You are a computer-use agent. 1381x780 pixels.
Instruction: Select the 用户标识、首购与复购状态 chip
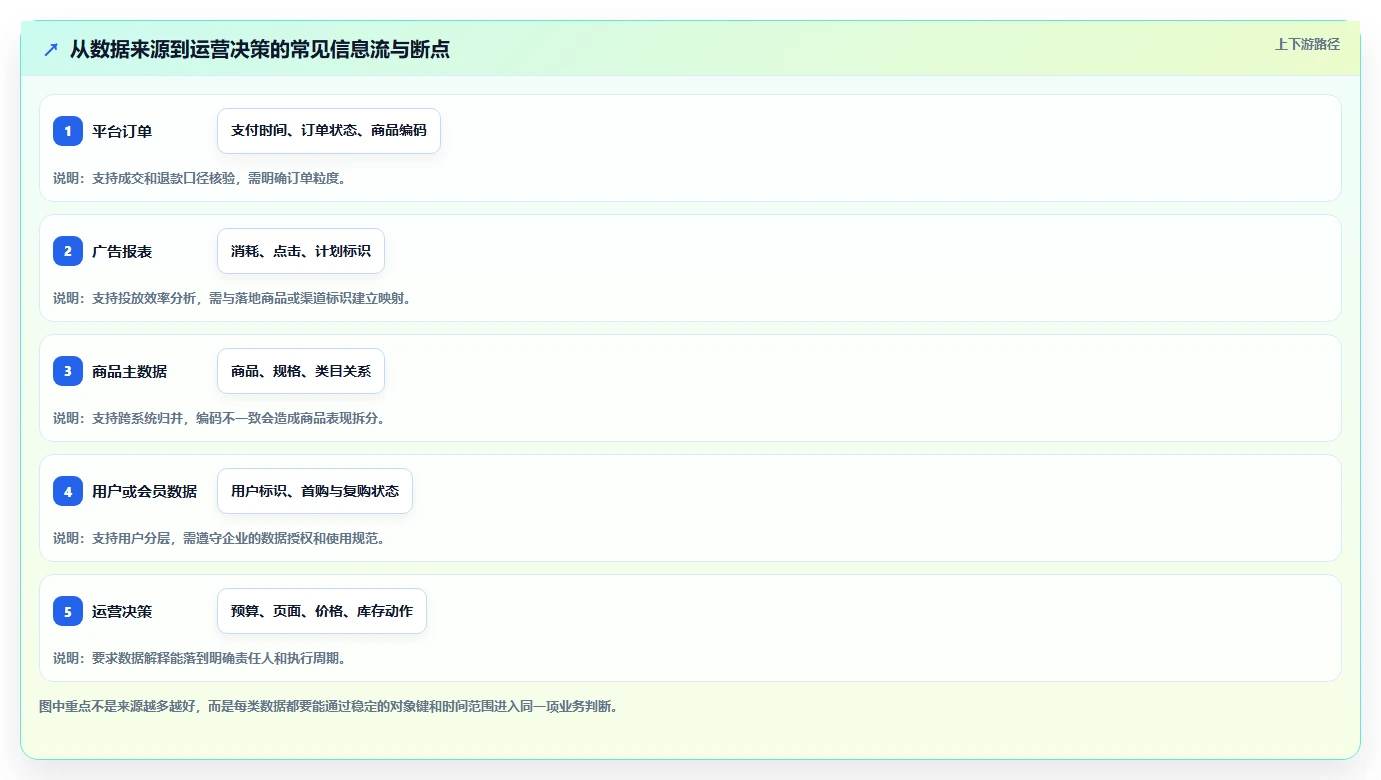315,491
